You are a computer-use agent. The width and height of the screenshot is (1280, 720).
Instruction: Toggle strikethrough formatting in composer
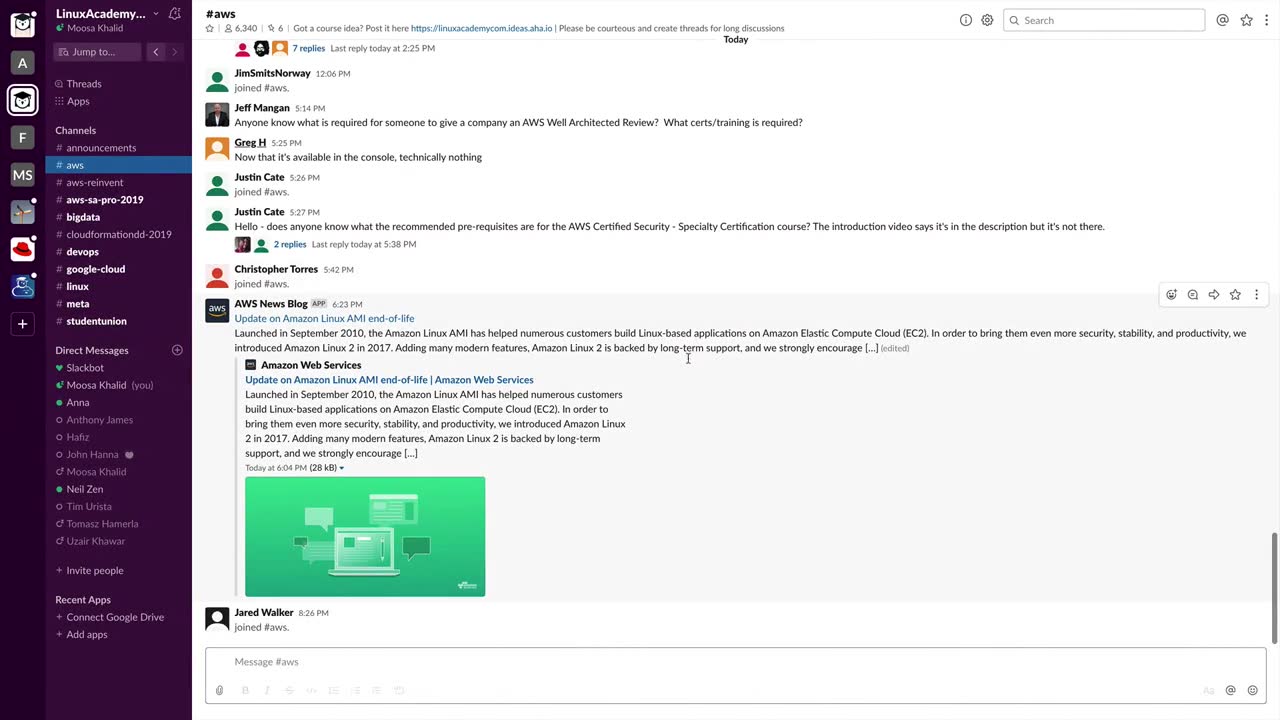point(289,690)
